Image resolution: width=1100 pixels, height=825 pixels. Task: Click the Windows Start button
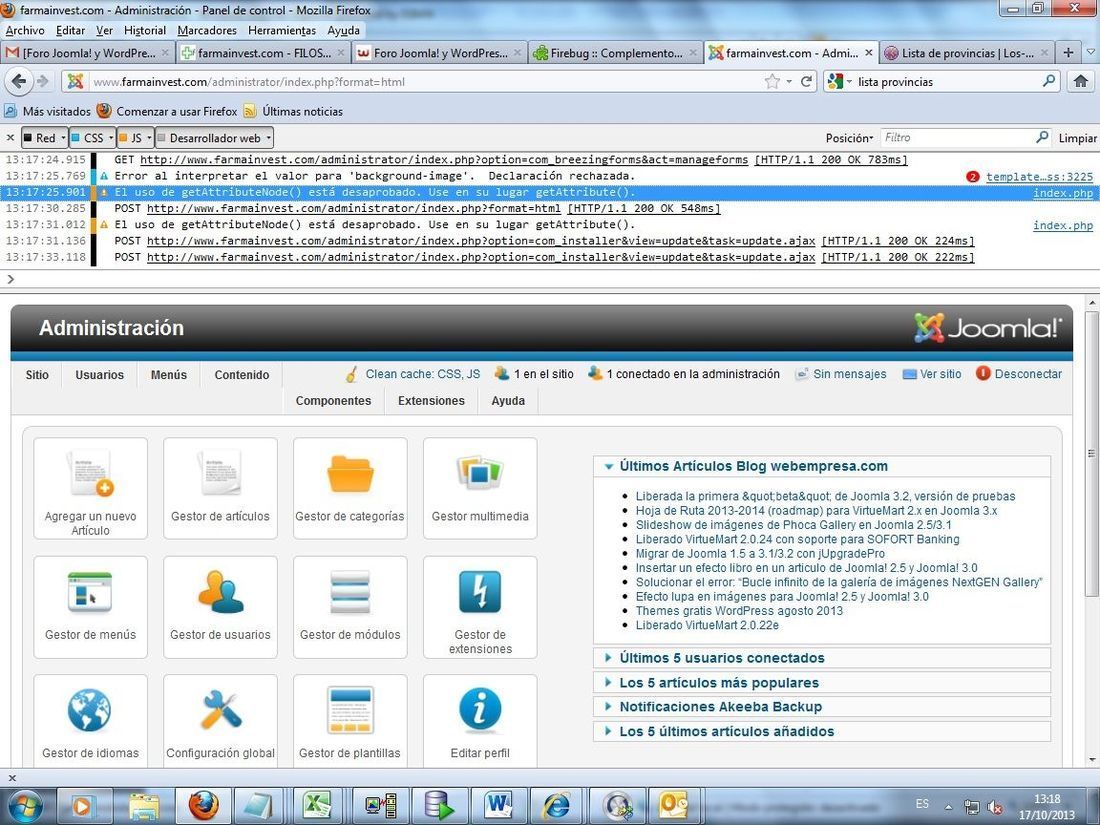[25, 807]
